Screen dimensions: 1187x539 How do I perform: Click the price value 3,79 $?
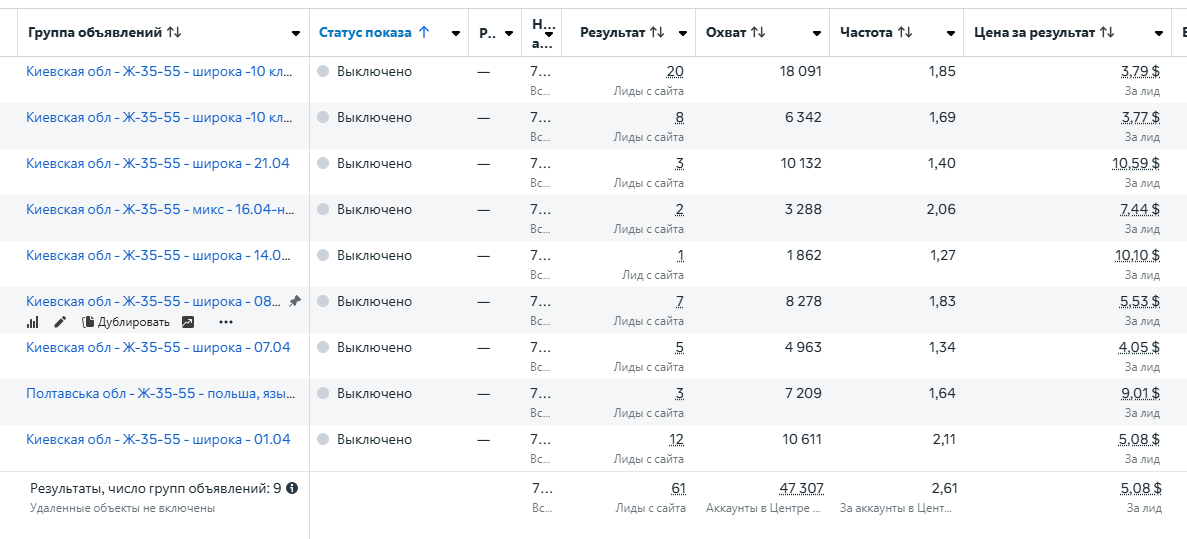point(1140,72)
